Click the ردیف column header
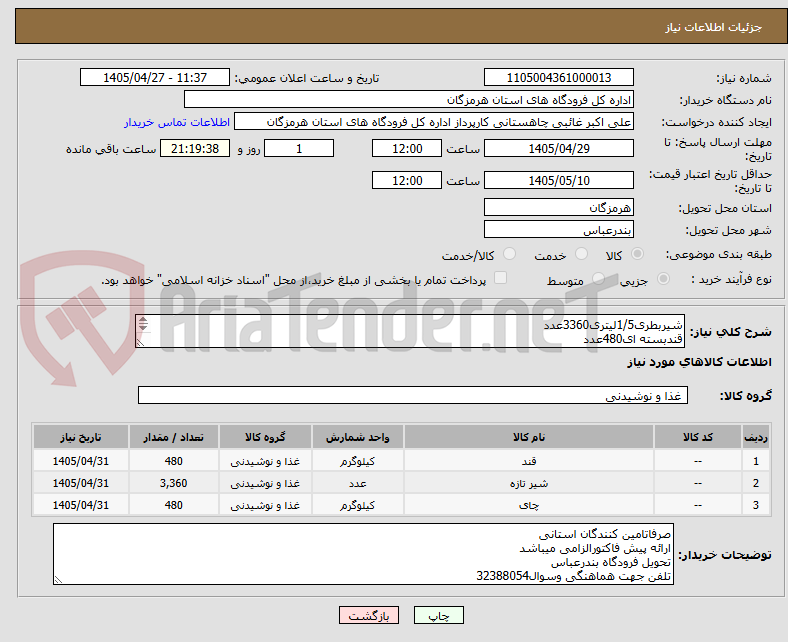 click(755, 437)
